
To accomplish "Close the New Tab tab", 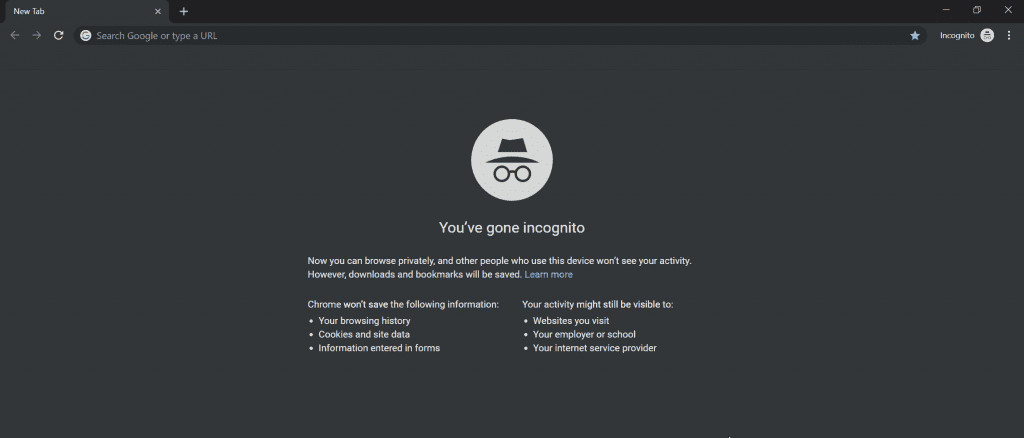I will click(x=157, y=11).
